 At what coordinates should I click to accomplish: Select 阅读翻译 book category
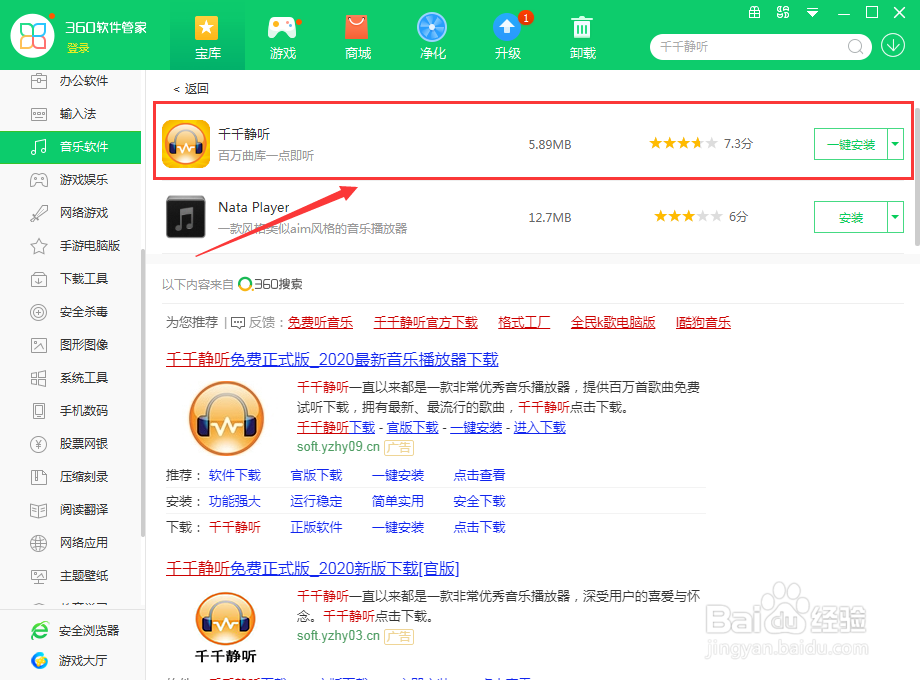[70, 510]
